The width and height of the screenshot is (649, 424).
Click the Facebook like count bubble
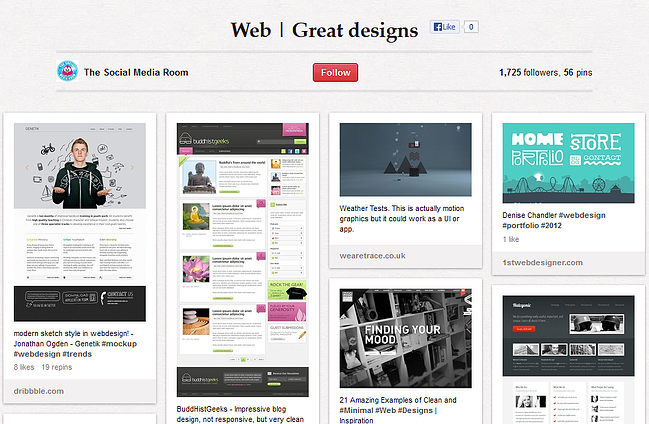470,28
